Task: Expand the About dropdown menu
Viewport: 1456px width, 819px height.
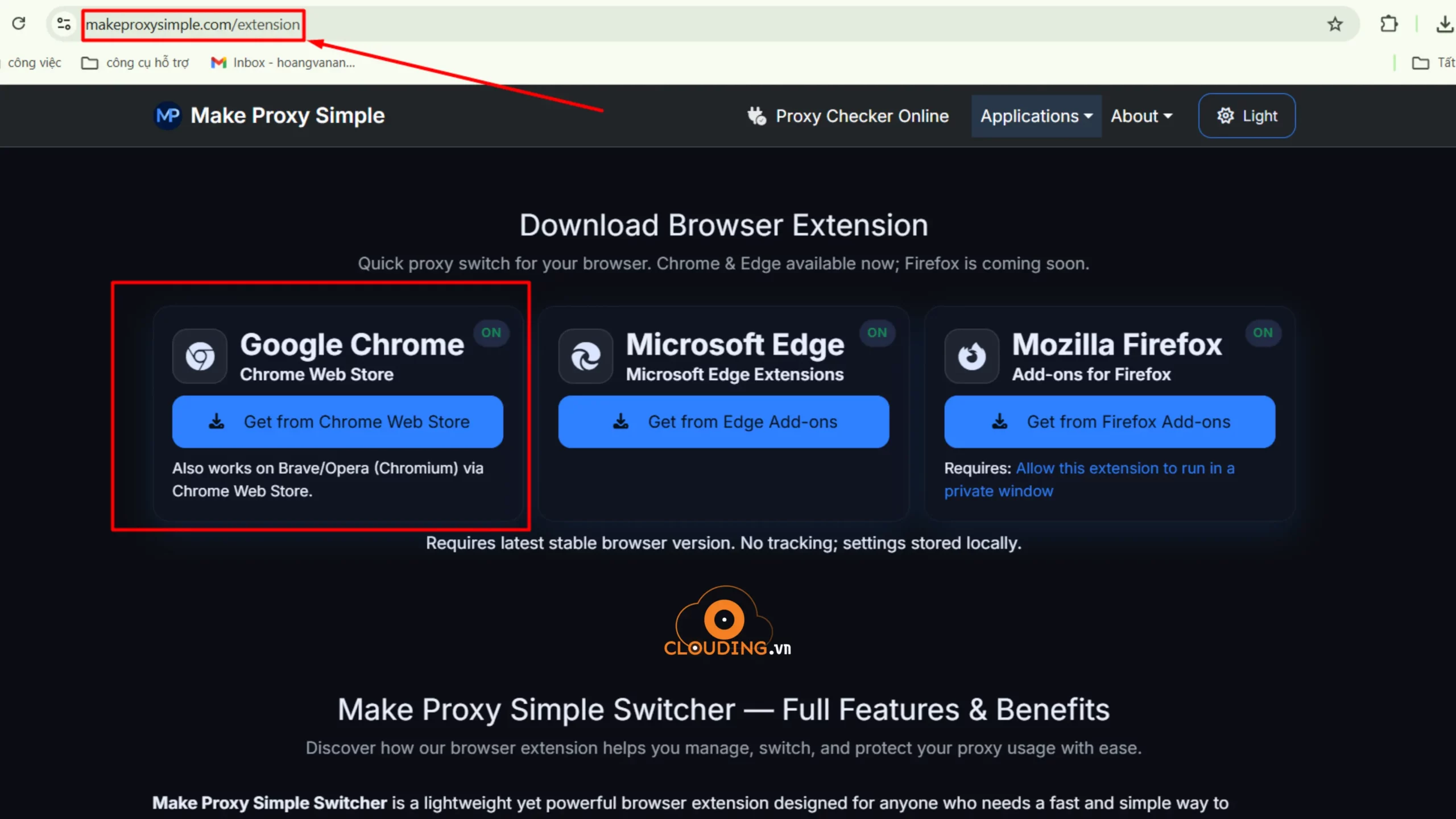Action: click(1141, 116)
